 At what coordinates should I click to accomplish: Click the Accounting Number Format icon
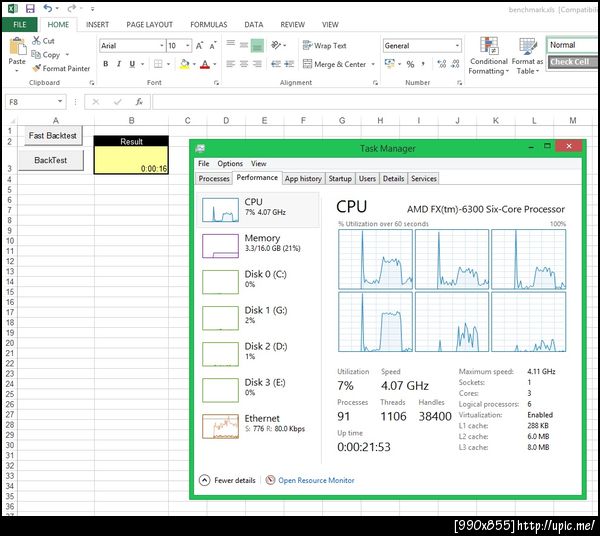coord(390,64)
